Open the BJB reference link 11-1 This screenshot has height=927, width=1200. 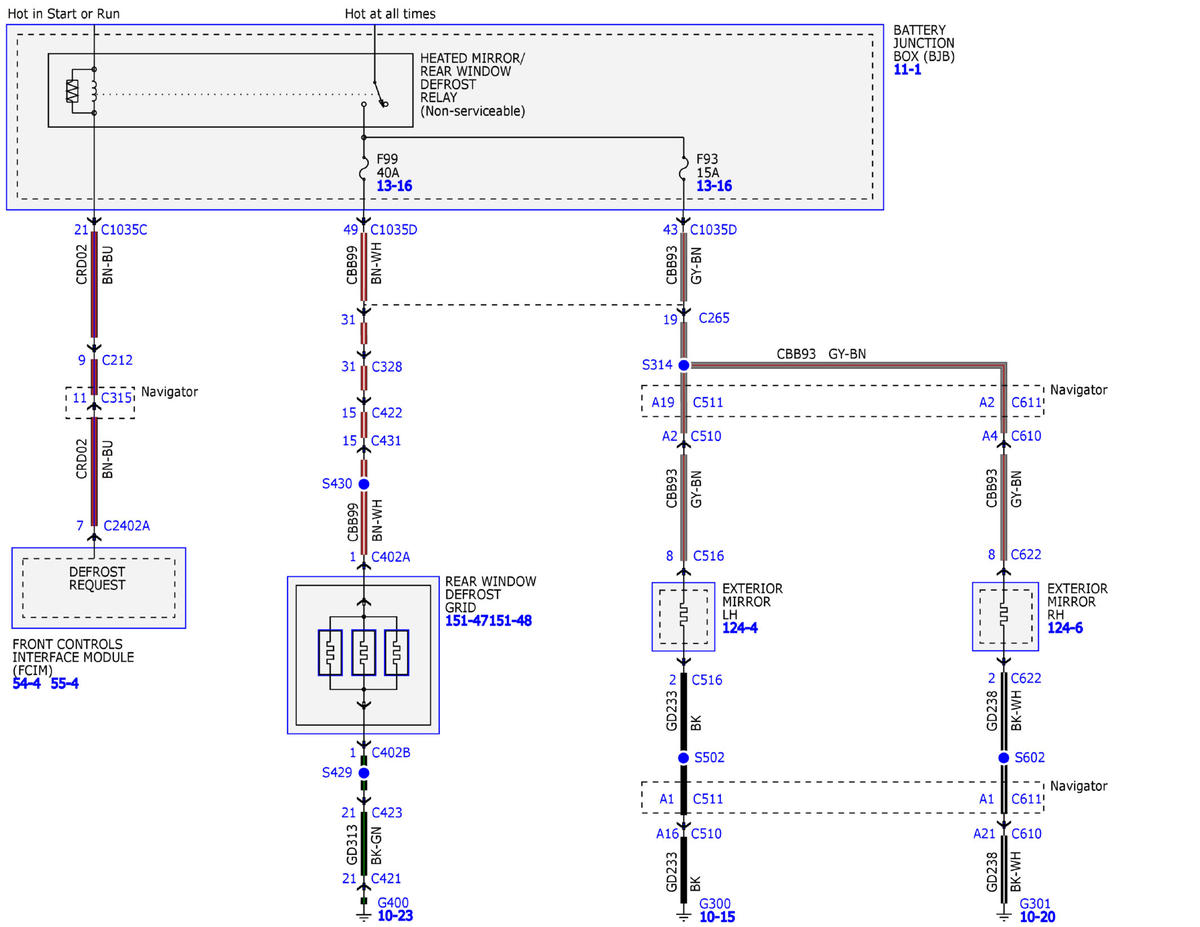coord(907,72)
